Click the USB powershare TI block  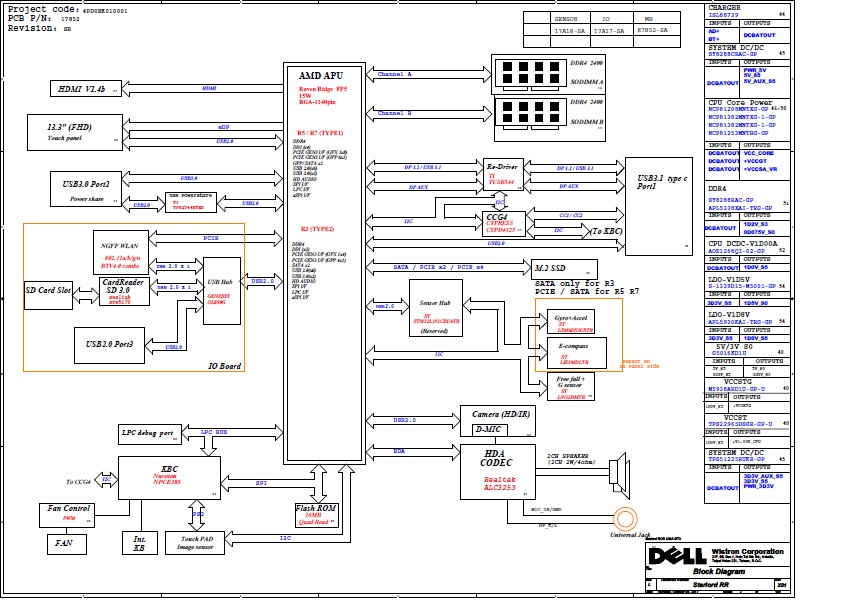190,202
